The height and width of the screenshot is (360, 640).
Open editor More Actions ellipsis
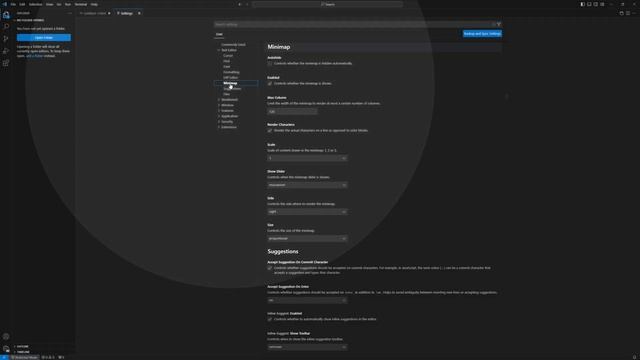(634, 13)
